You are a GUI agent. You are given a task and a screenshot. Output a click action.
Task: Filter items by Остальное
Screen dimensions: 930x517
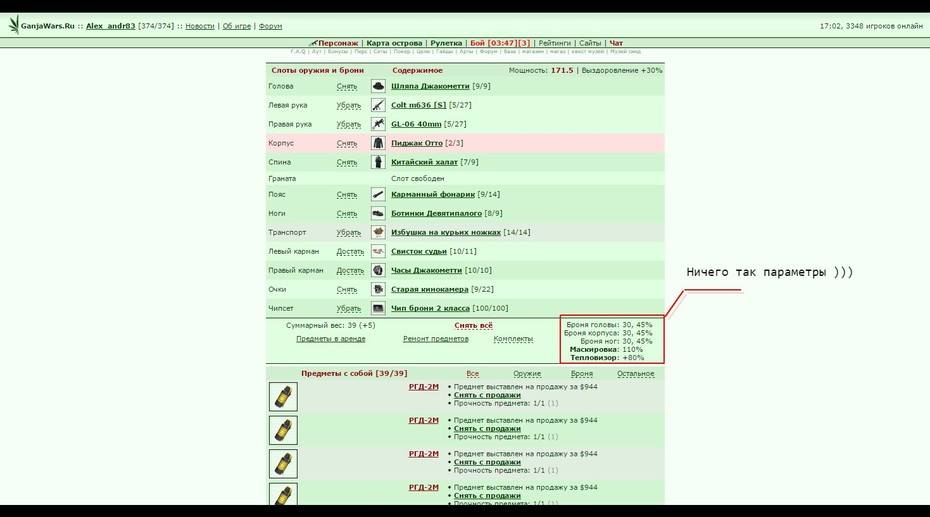pyautogui.click(x=635, y=374)
